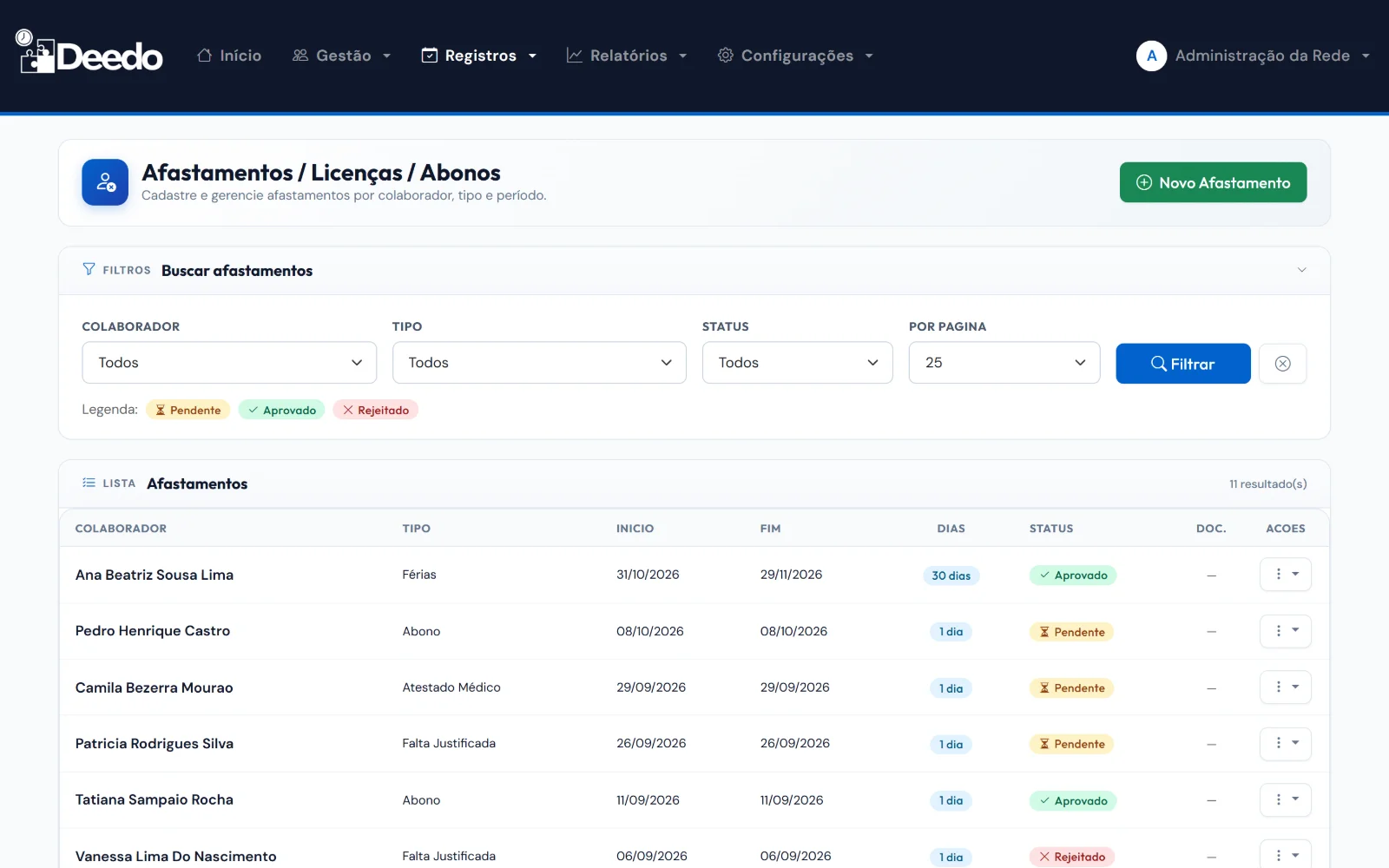Go to Início in the navigation
1389x868 pixels.
point(229,56)
